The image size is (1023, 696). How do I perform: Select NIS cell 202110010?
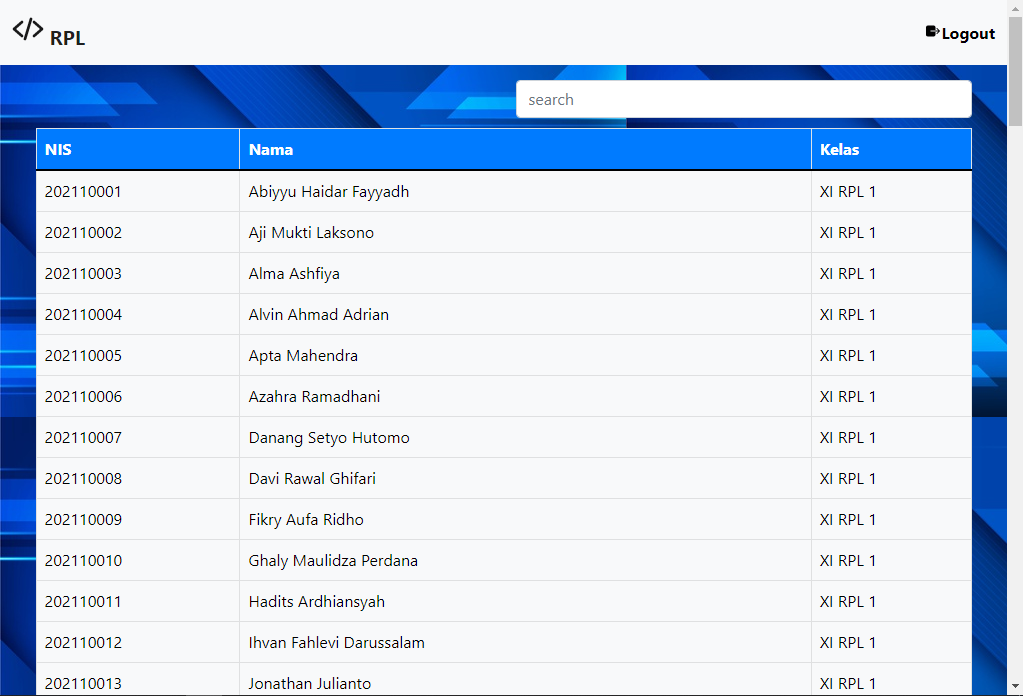coord(83,562)
